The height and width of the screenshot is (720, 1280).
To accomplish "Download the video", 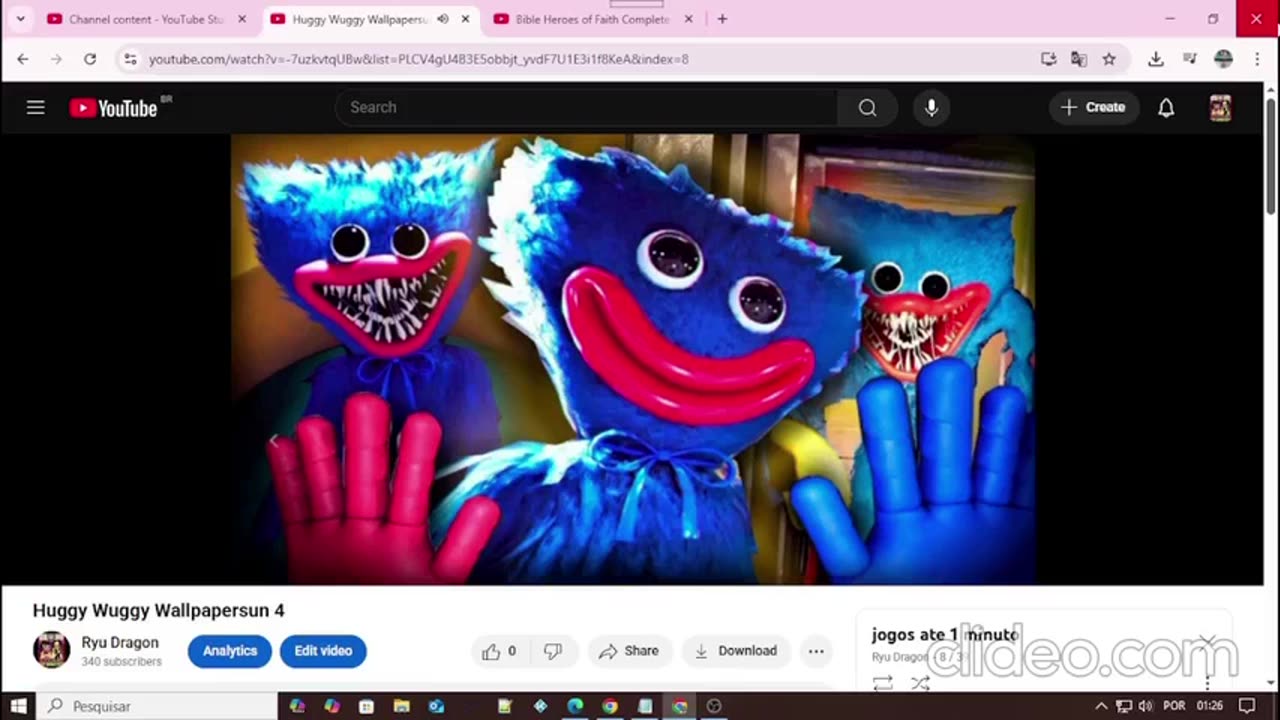I will click(736, 651).
